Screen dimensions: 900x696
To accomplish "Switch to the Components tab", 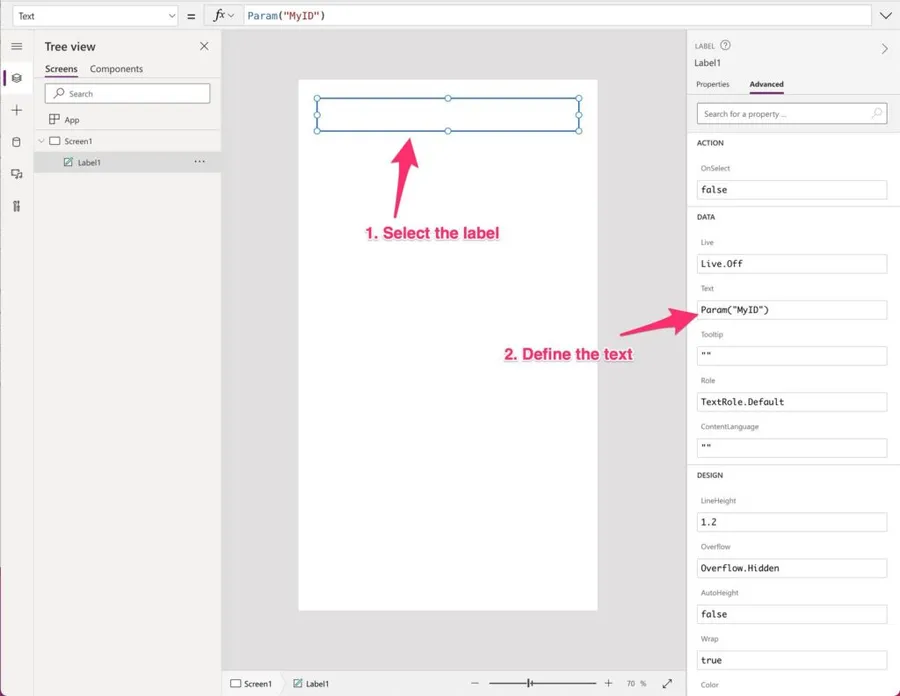I will [x=116, y=69].
